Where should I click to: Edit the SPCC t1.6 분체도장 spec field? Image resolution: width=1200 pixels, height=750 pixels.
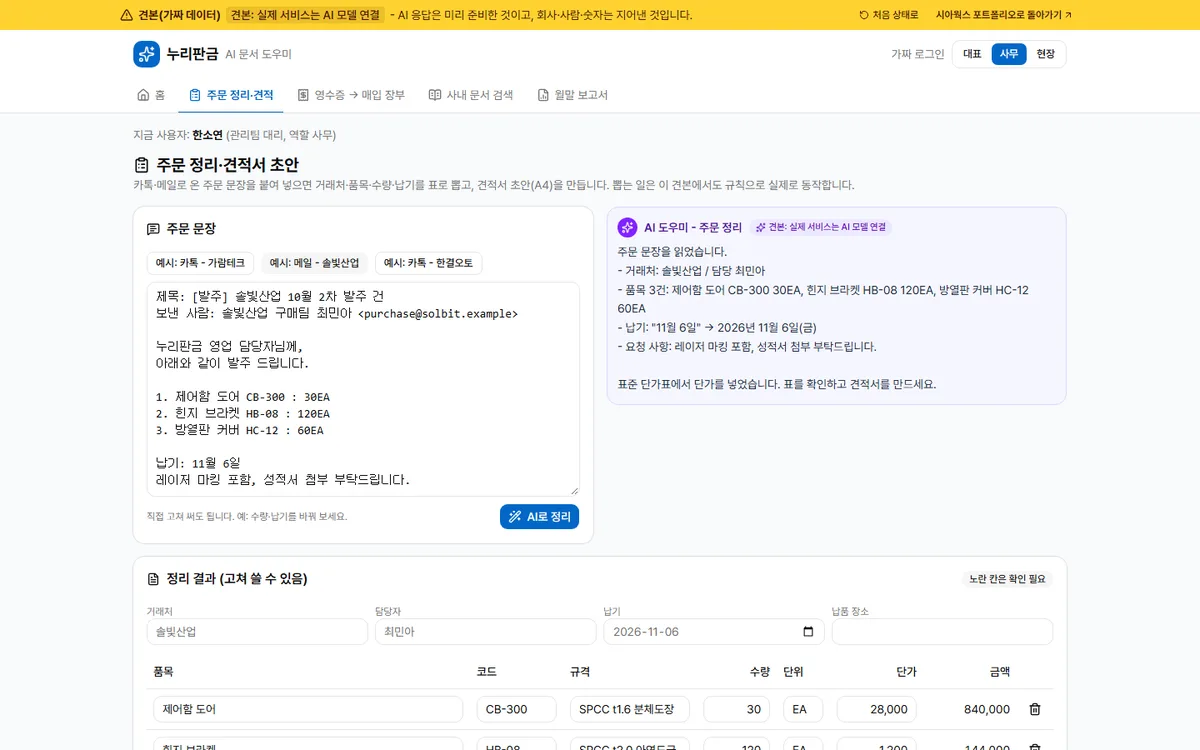click(630, 709)
